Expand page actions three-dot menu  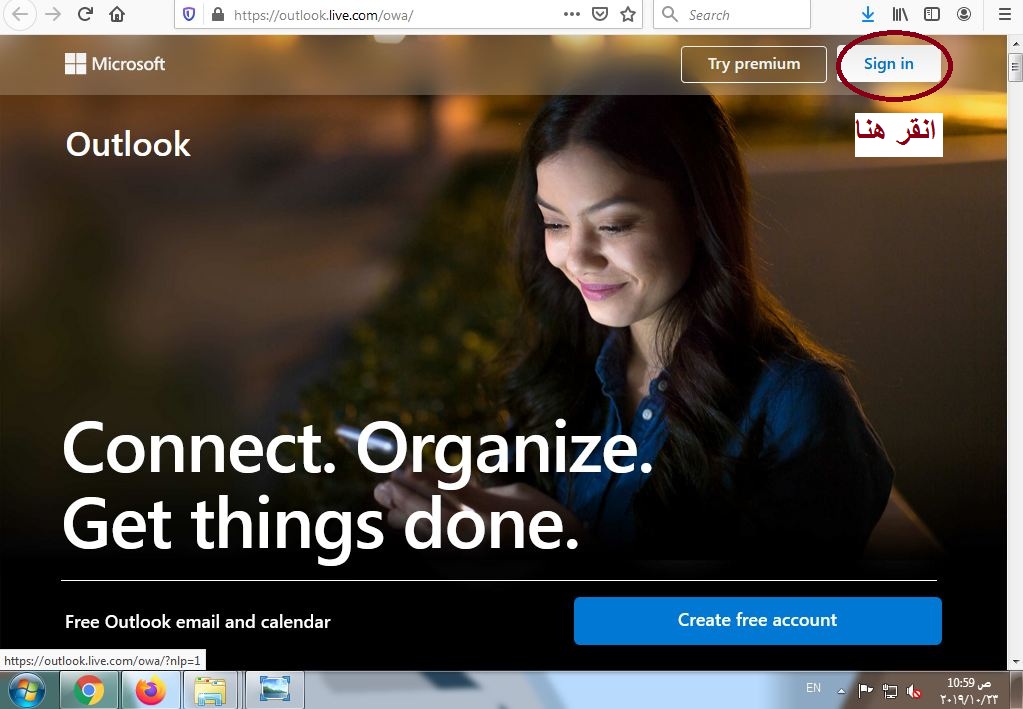point(572,15)
